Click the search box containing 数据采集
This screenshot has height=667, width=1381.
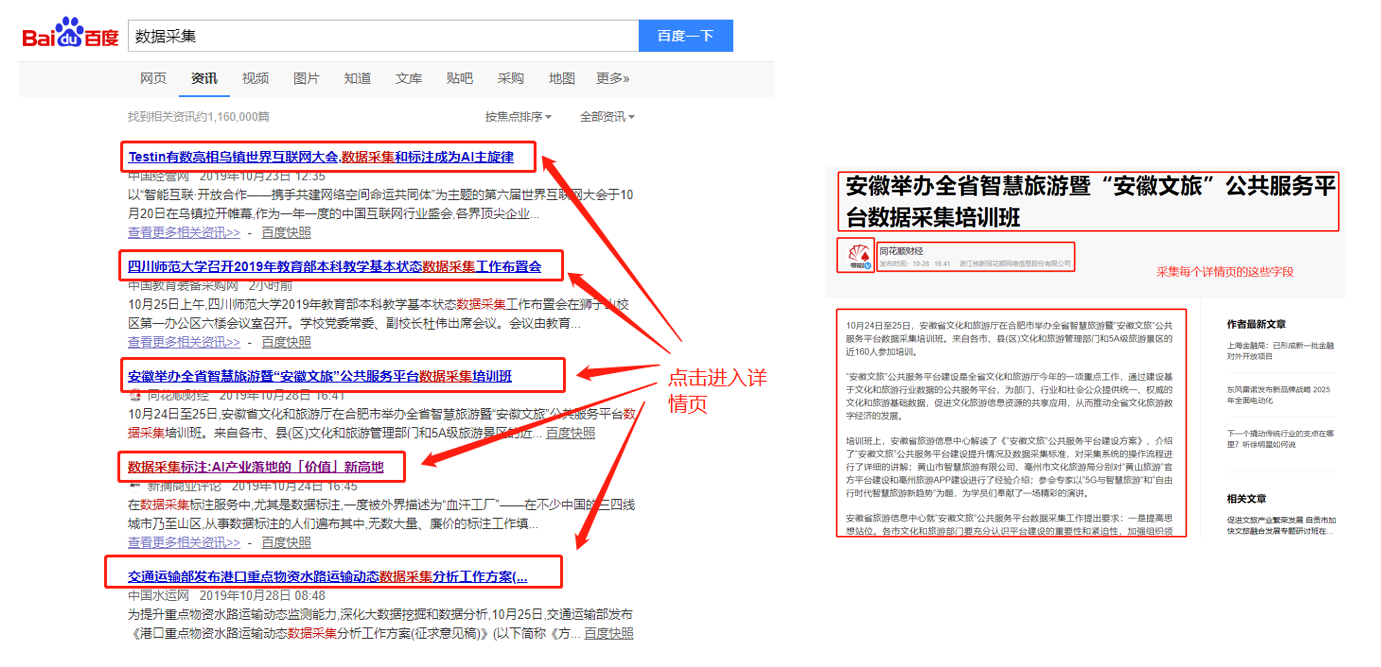[383, 36]
